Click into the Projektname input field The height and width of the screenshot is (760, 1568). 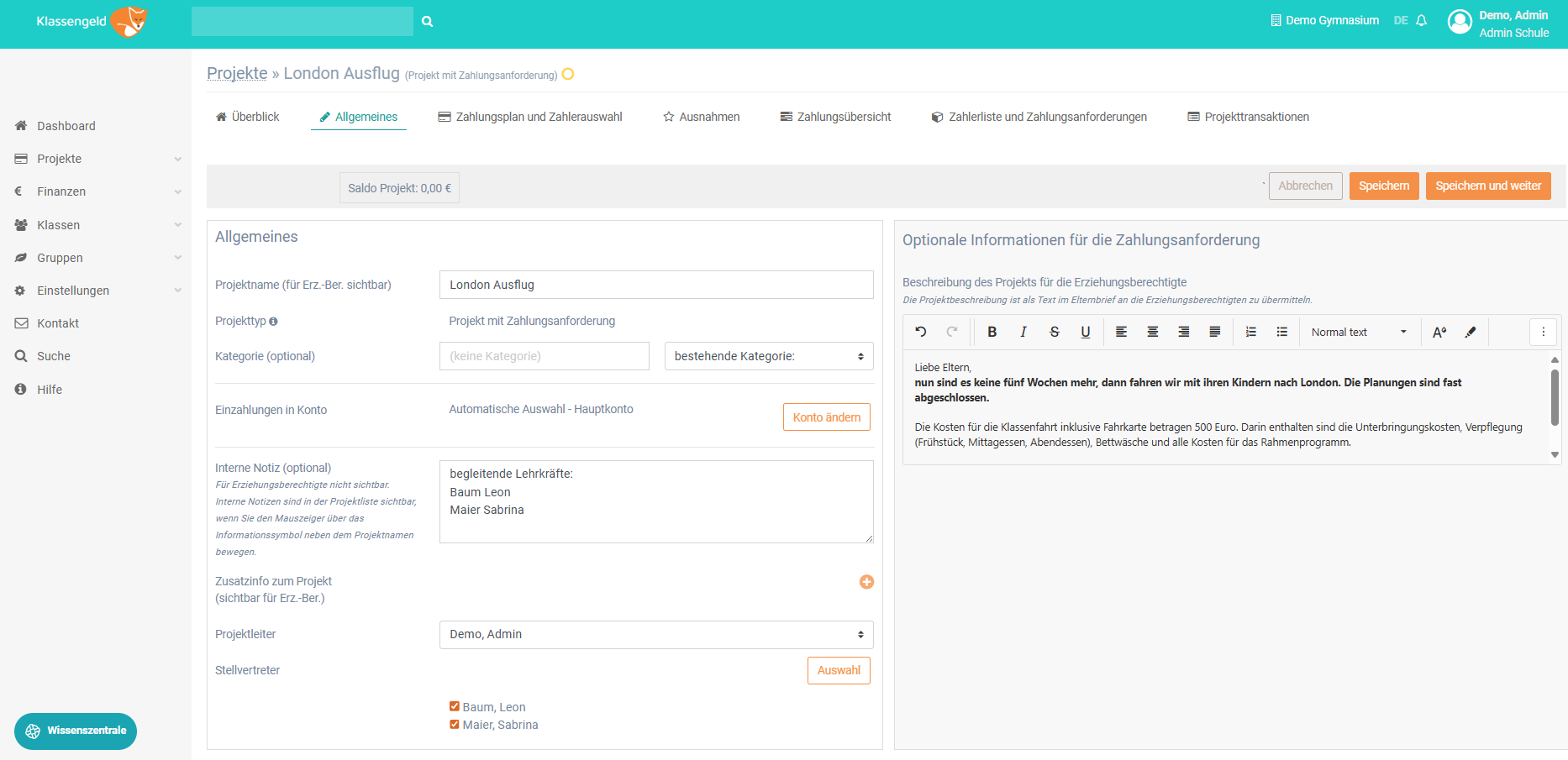pyautogui.click(x=656, y=285)
